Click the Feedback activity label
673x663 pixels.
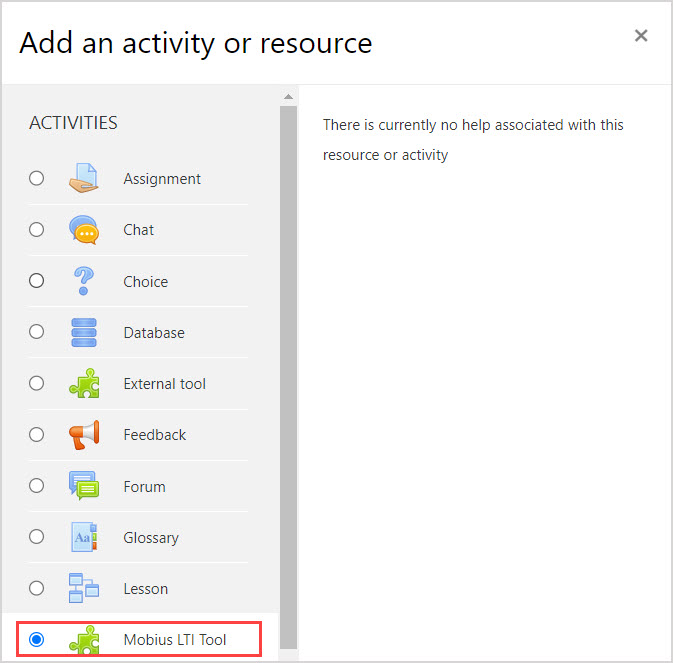coord(155,435)
